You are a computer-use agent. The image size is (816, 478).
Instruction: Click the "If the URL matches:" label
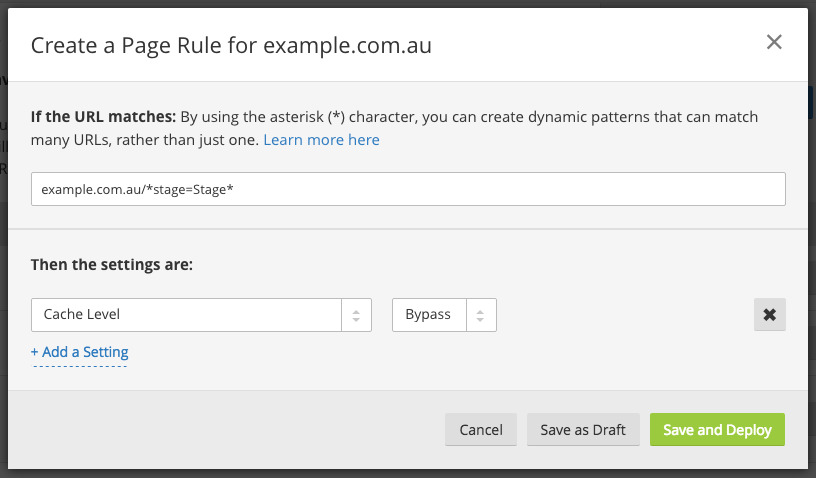tap(103, 117)
